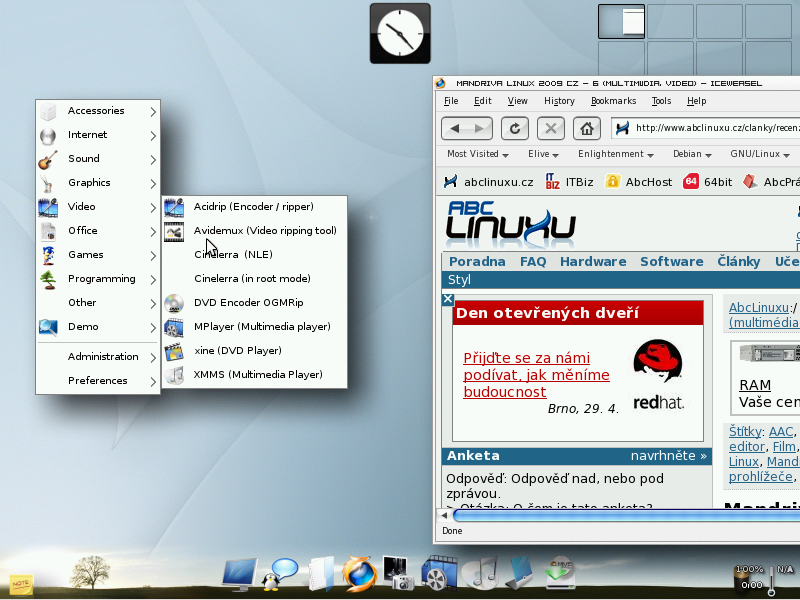
Task: Expand the Office submenu
Action: coord(98,231)
